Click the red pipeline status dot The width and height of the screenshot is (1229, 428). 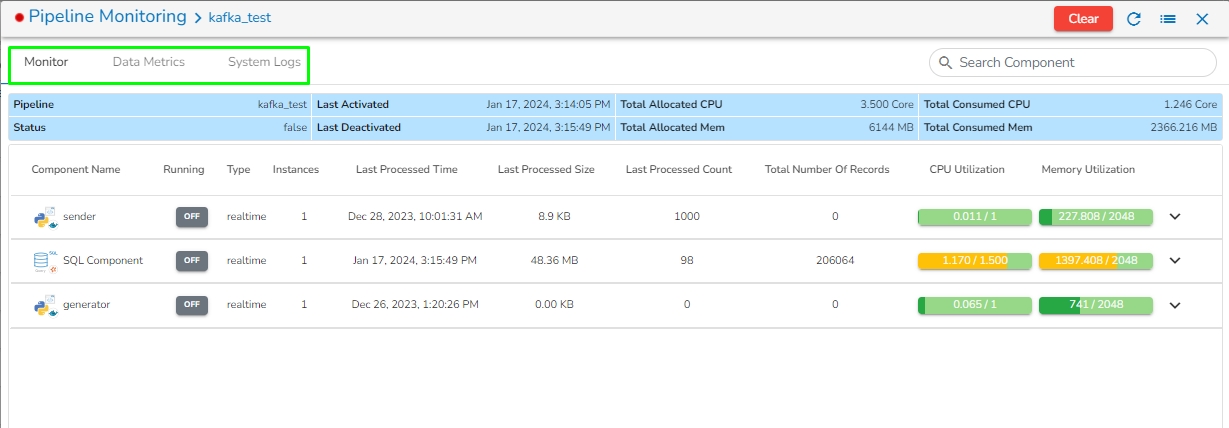(x=19, y=18)
